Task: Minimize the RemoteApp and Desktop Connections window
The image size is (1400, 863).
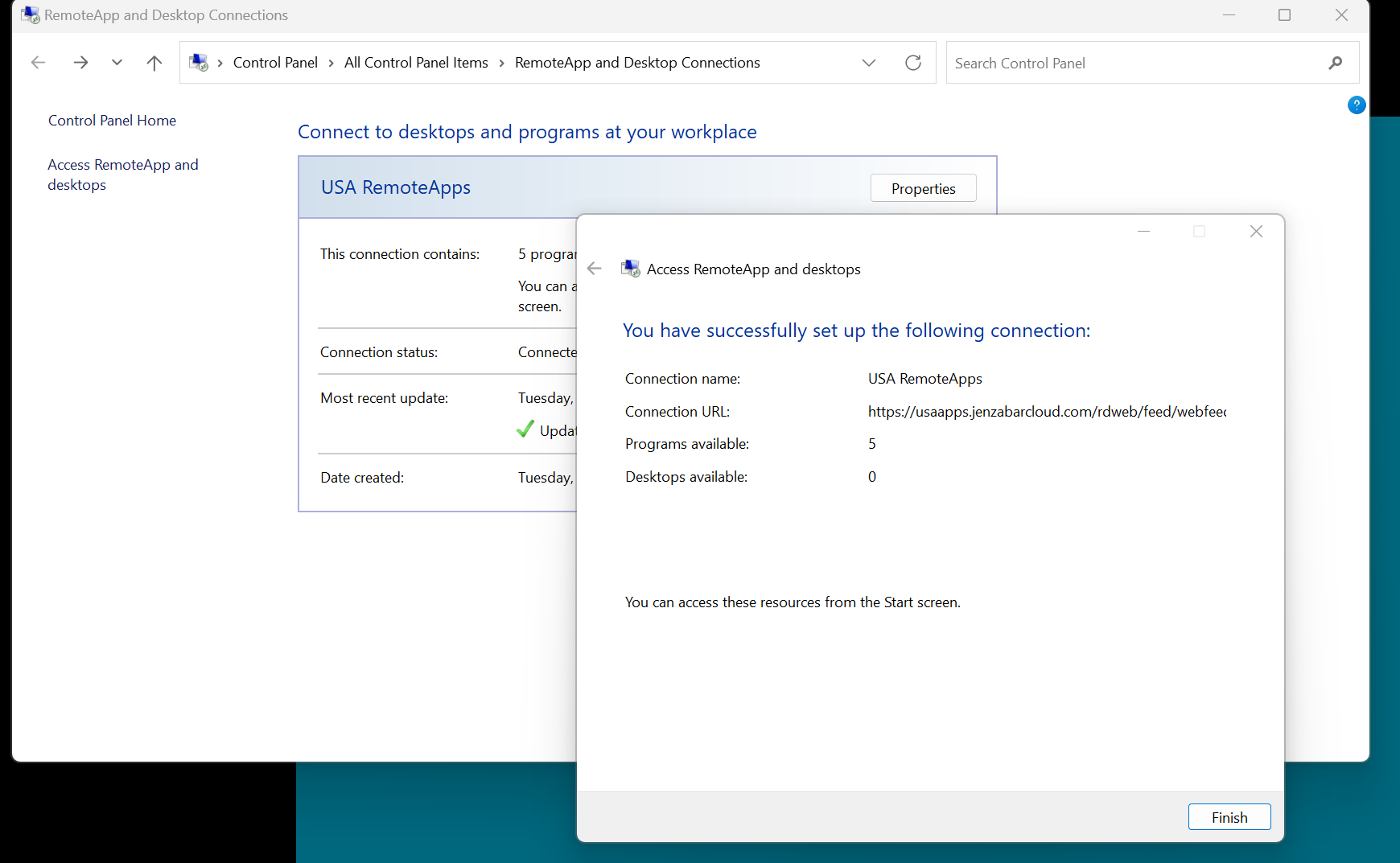Action: pyautogui.click(x=1229, y=15)
